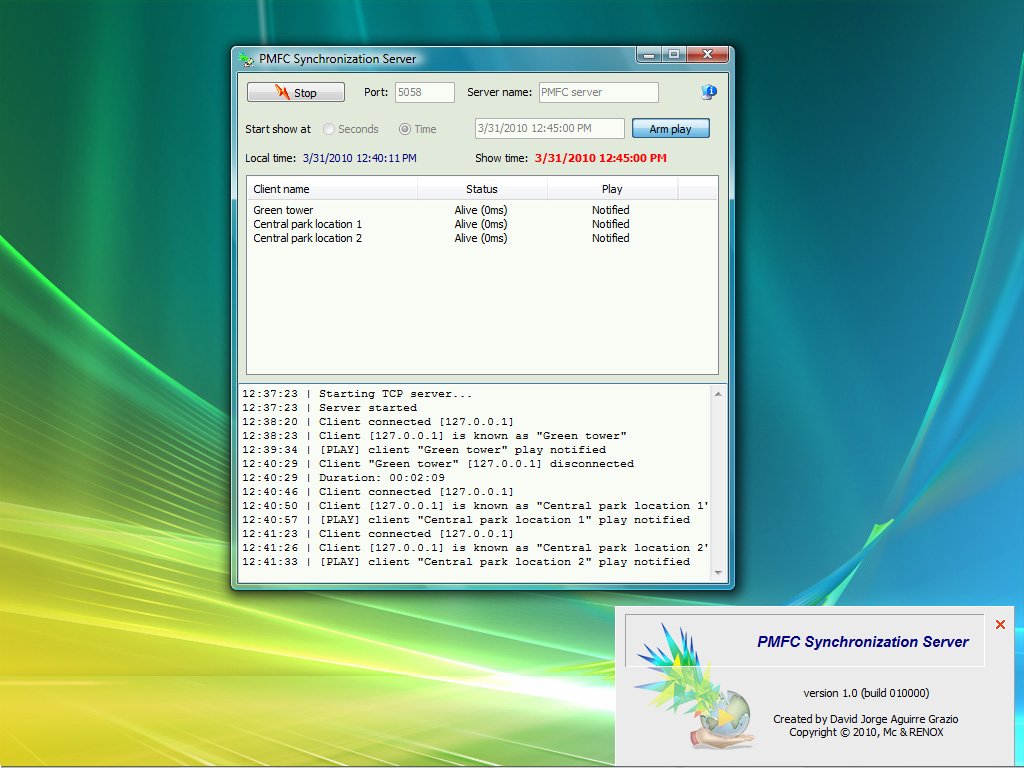Select Central park location 2 row

[482, 238]
